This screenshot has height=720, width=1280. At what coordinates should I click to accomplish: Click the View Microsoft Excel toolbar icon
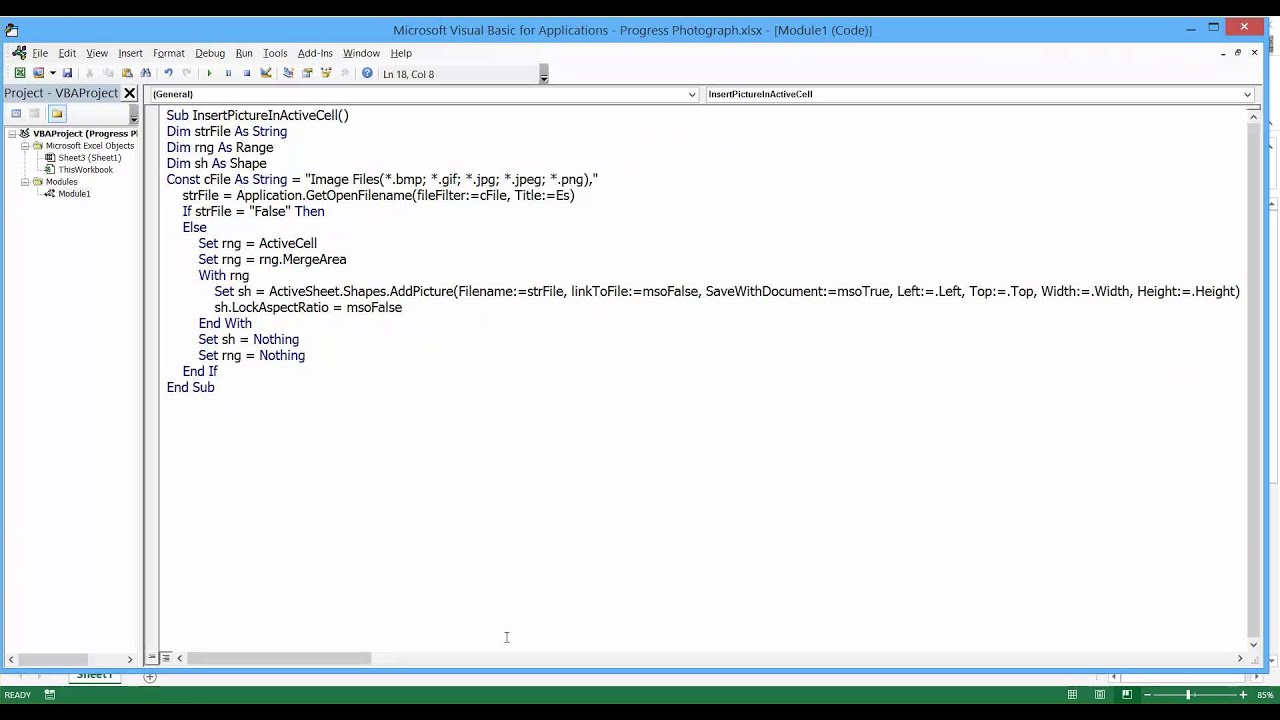pos(19,73)
